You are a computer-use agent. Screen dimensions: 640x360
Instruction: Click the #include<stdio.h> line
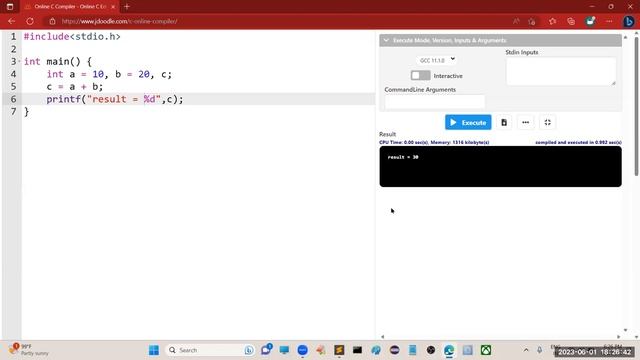(72, 37)
